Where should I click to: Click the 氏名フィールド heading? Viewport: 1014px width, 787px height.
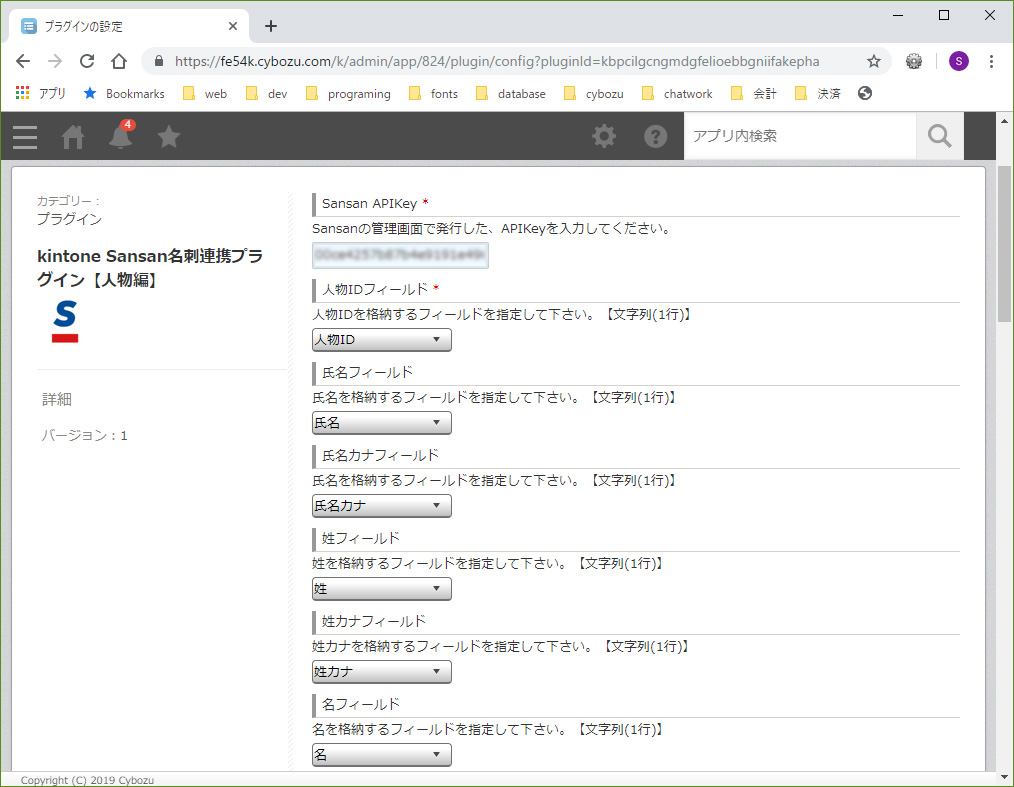click(x=367, y=372)
